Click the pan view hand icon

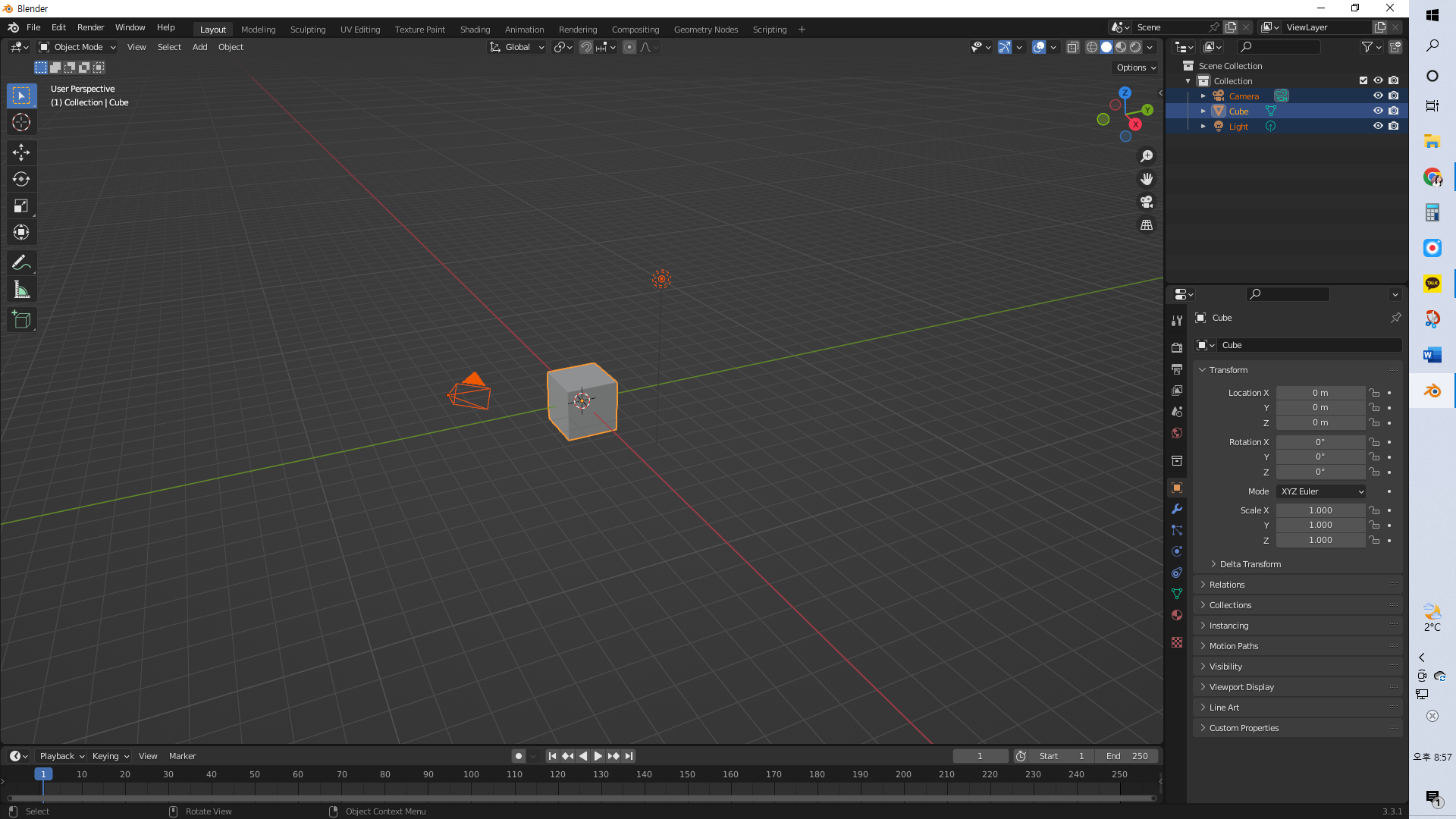pos(1147,179)
